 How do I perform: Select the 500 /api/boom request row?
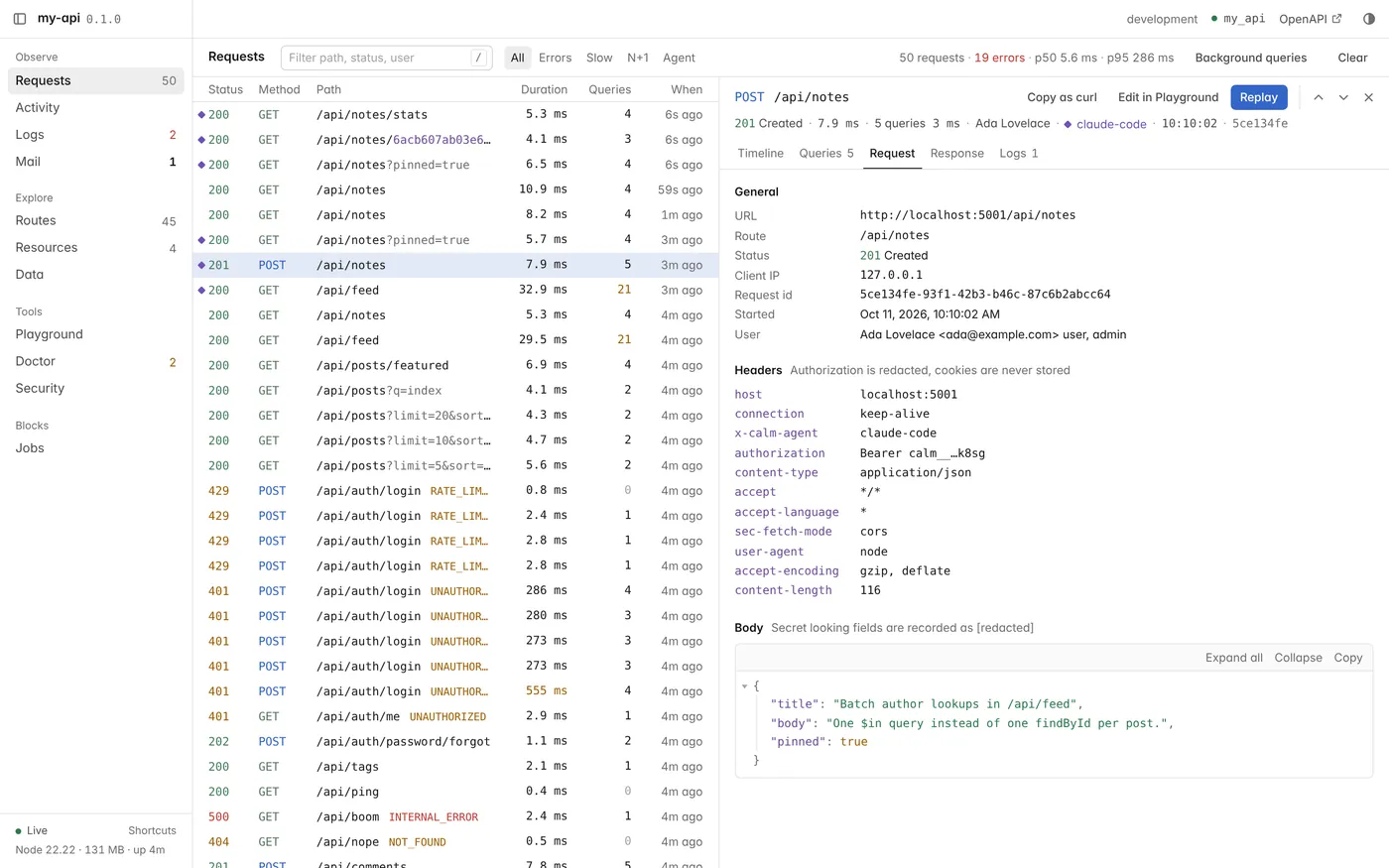pos(455,816)
